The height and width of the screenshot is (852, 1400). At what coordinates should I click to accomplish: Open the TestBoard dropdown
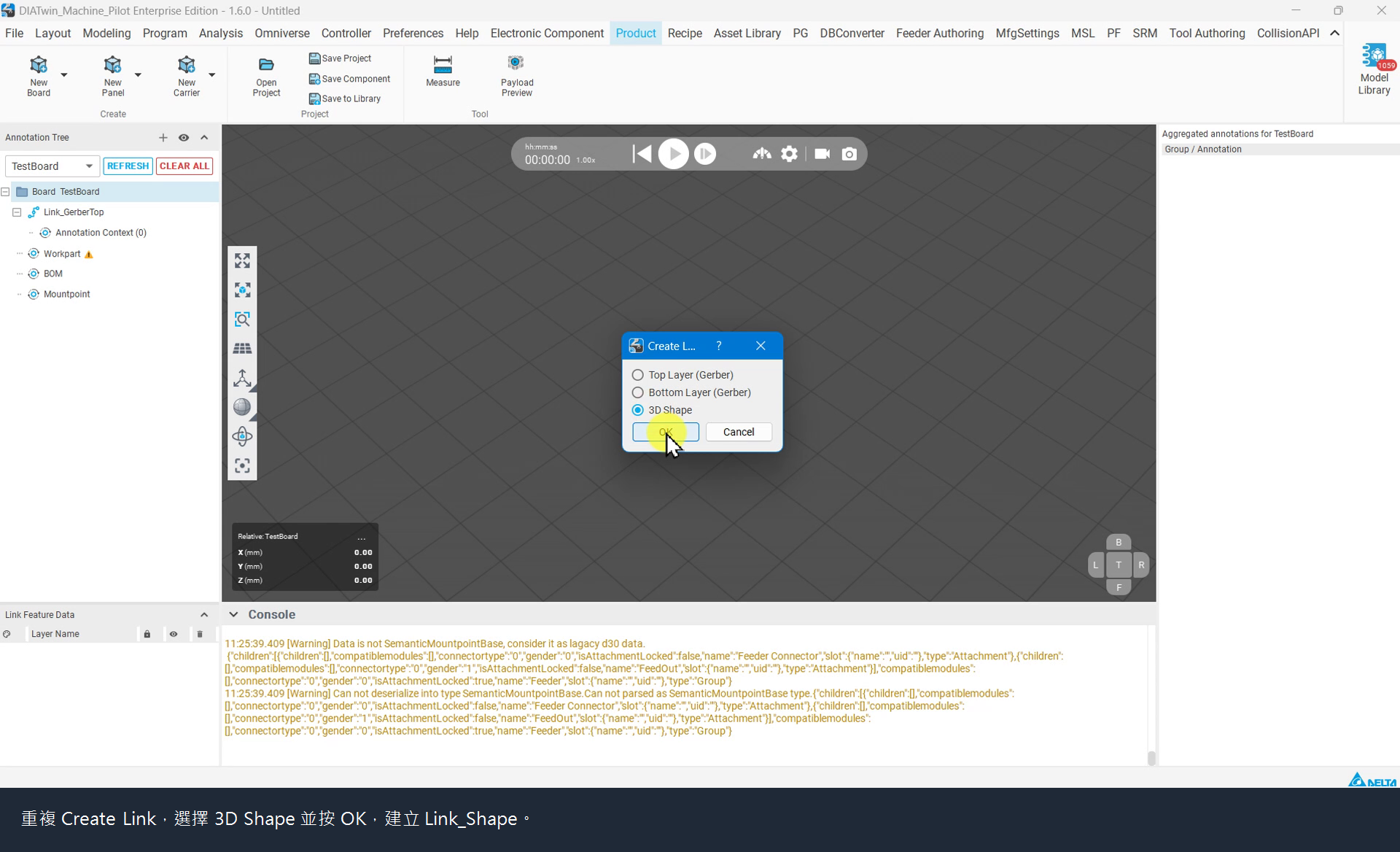(x=52, y=166)
